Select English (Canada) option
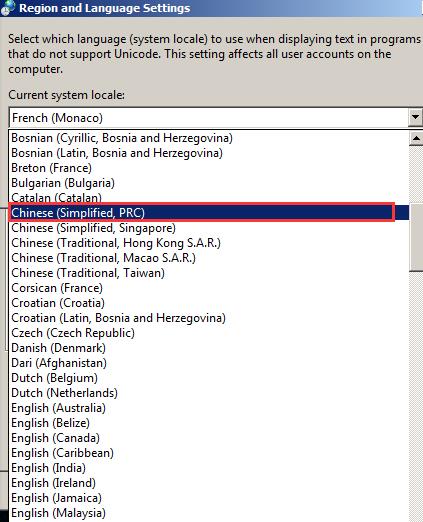Image resolution: width=423 pixels, height=522 pixels. pos(209,438)
